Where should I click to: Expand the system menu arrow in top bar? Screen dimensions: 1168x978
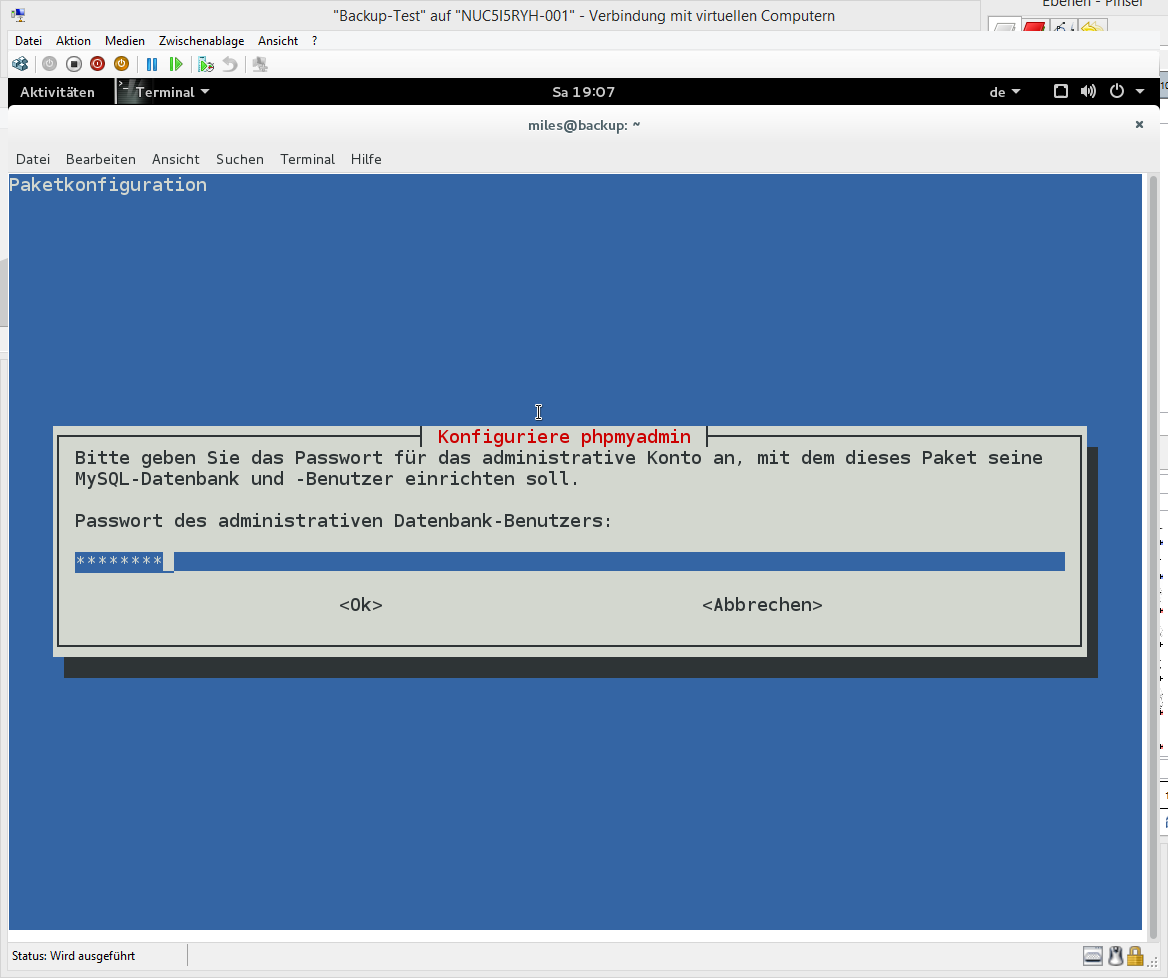tap(1140, 92)
